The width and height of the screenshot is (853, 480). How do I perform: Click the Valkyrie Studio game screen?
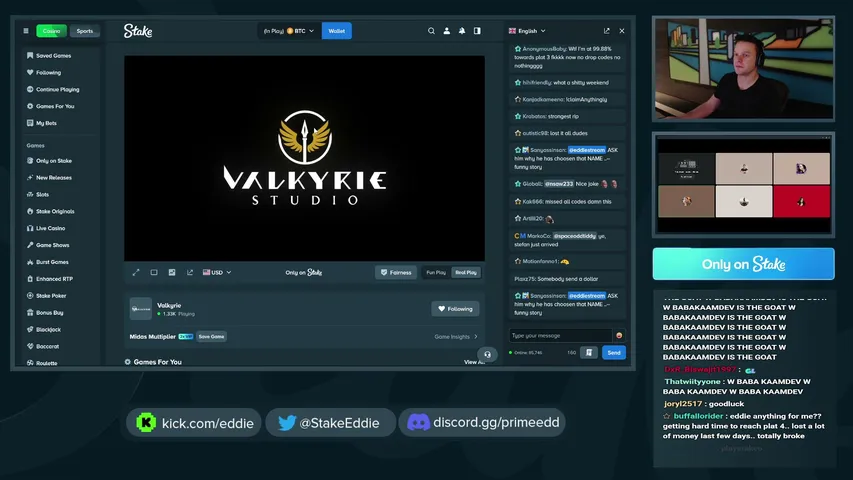pyautogui.click(x=304, y=158)
